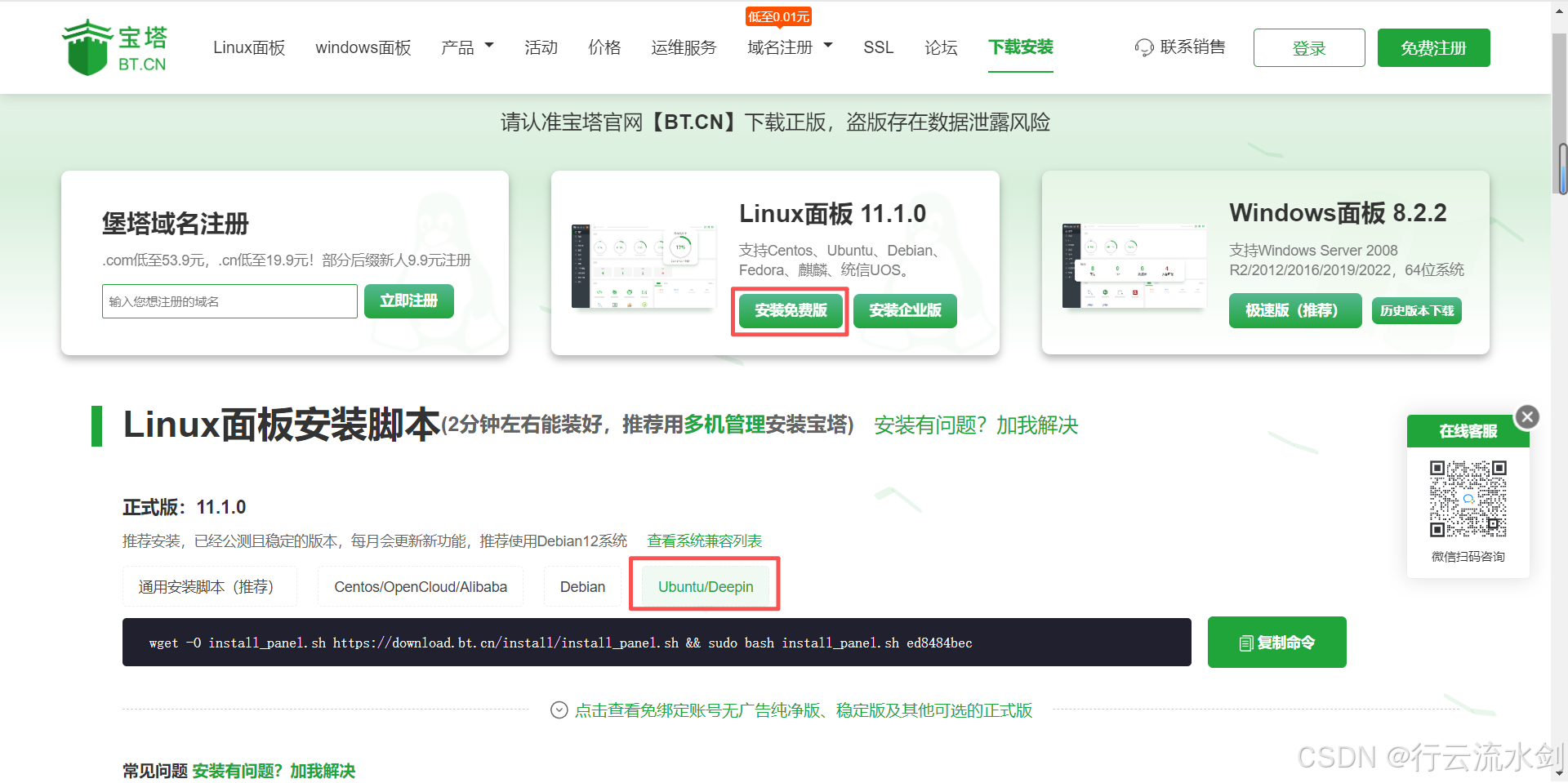Open the Linux面板 dashboard thumbnail
Screen dimensions: 1568x783
644,265
